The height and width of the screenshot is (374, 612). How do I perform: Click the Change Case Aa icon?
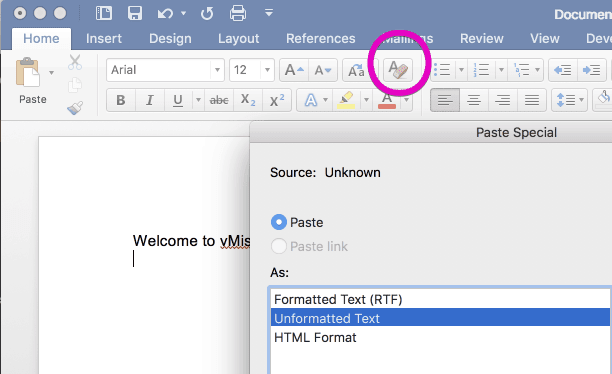(356, 70)
